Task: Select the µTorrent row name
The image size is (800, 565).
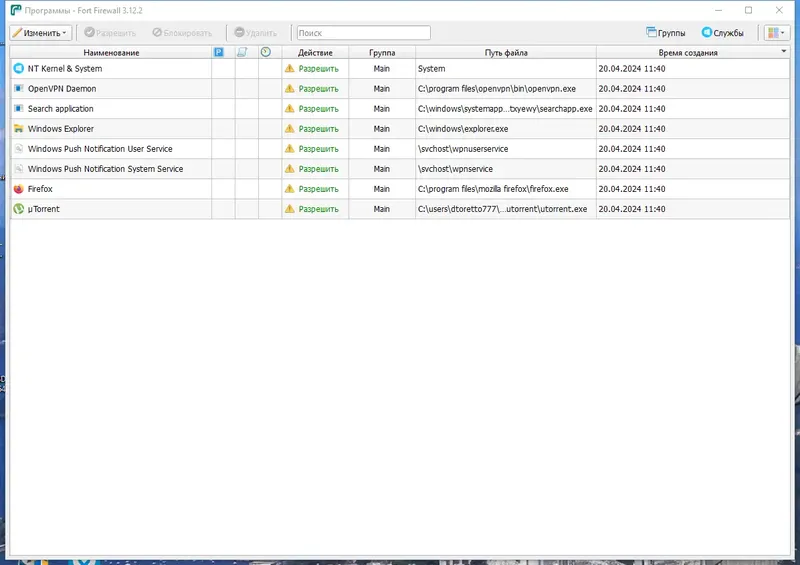Action: pyautogui.click(x=43, y=209)
